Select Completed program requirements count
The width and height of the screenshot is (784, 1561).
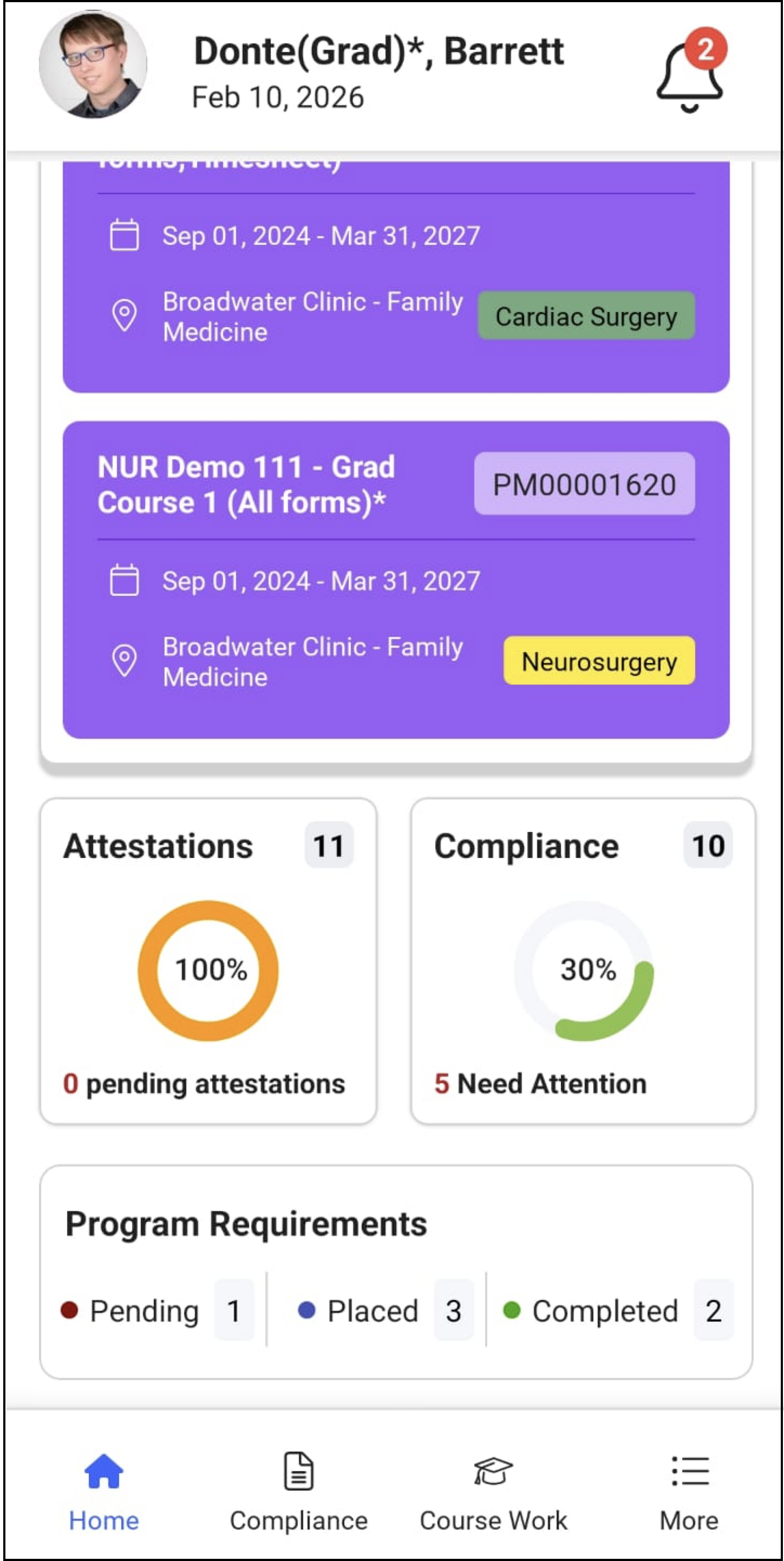coord(713,1311)
